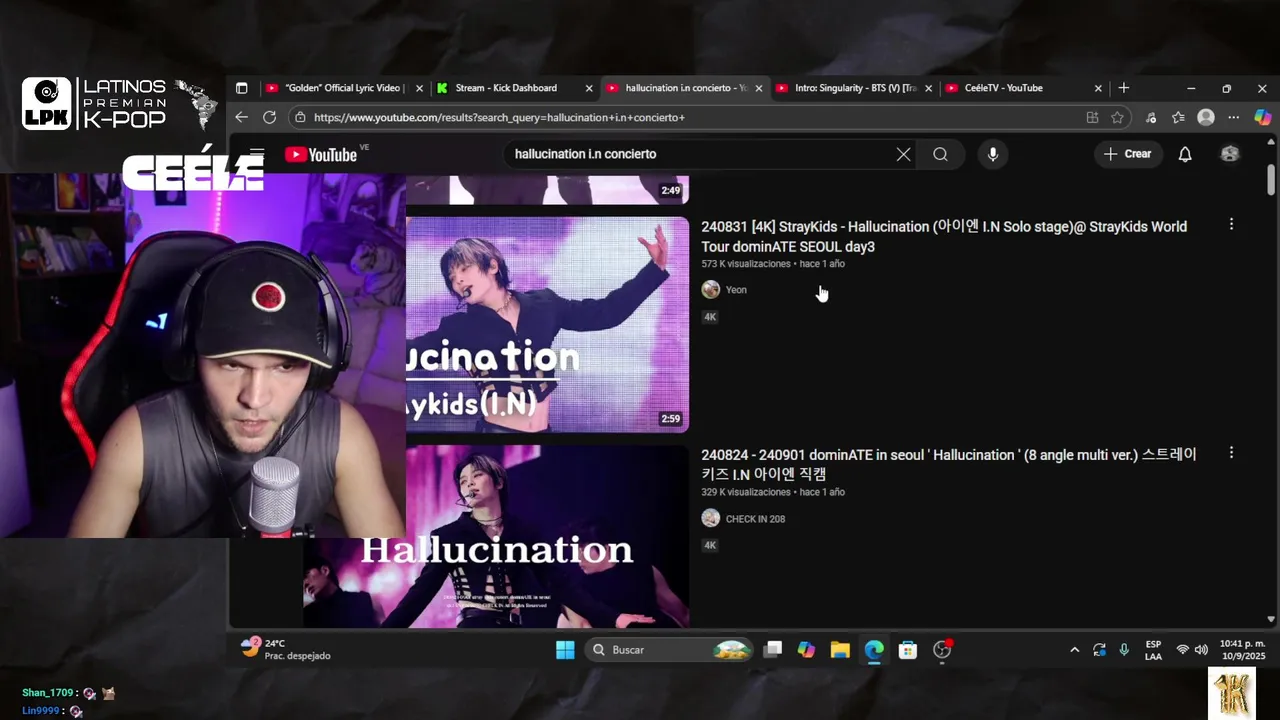The height and width of the screenshot is (720, 1280).
Task: Open the browser profile avatar
Action: coord(1206,117)
